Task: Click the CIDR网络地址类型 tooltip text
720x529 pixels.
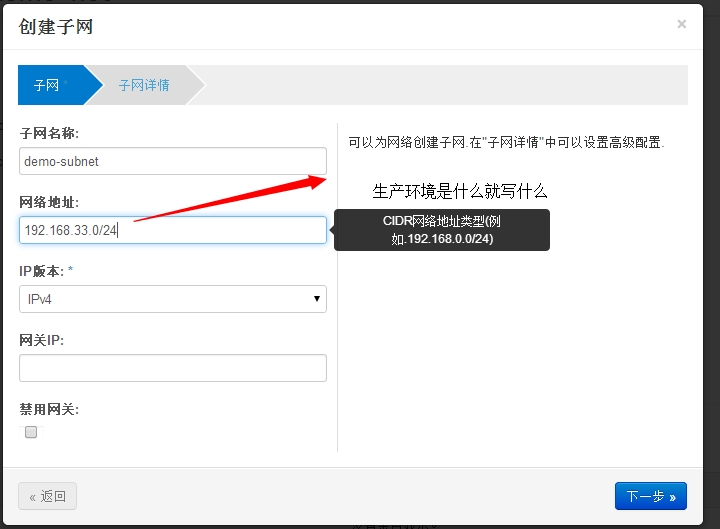Action: [442, 230]
